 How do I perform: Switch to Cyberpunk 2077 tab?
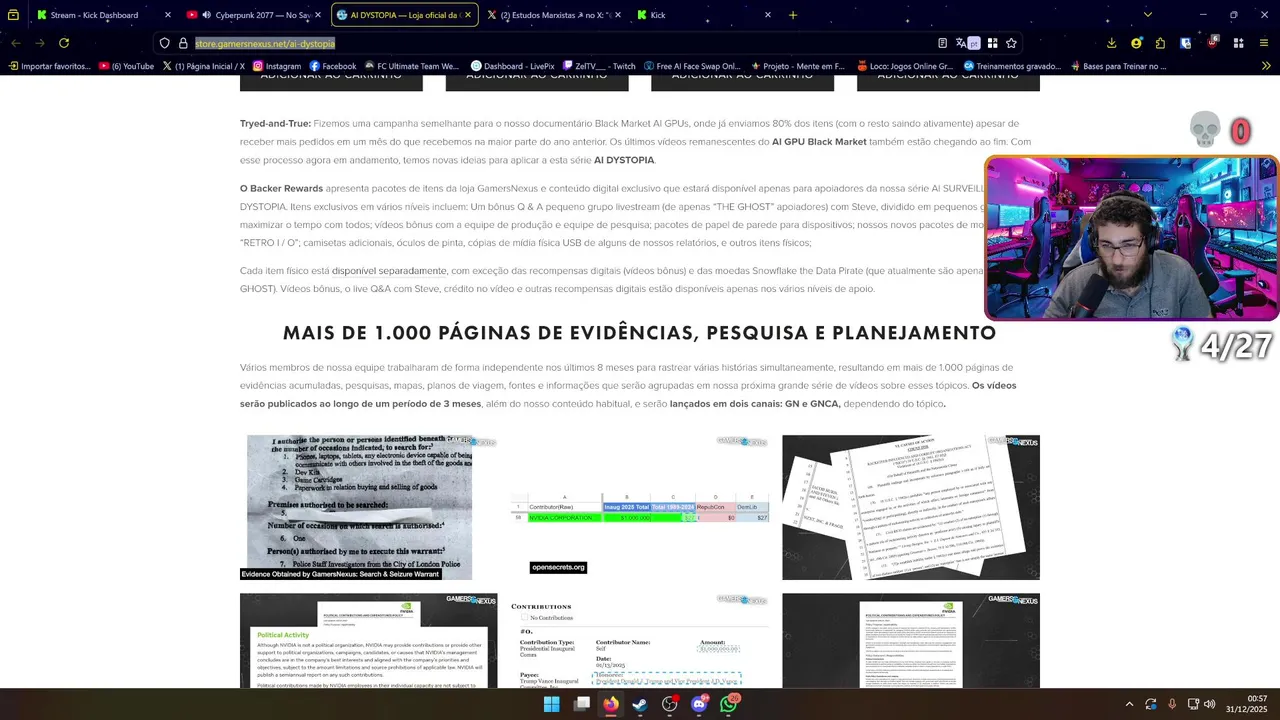point(254,15)
